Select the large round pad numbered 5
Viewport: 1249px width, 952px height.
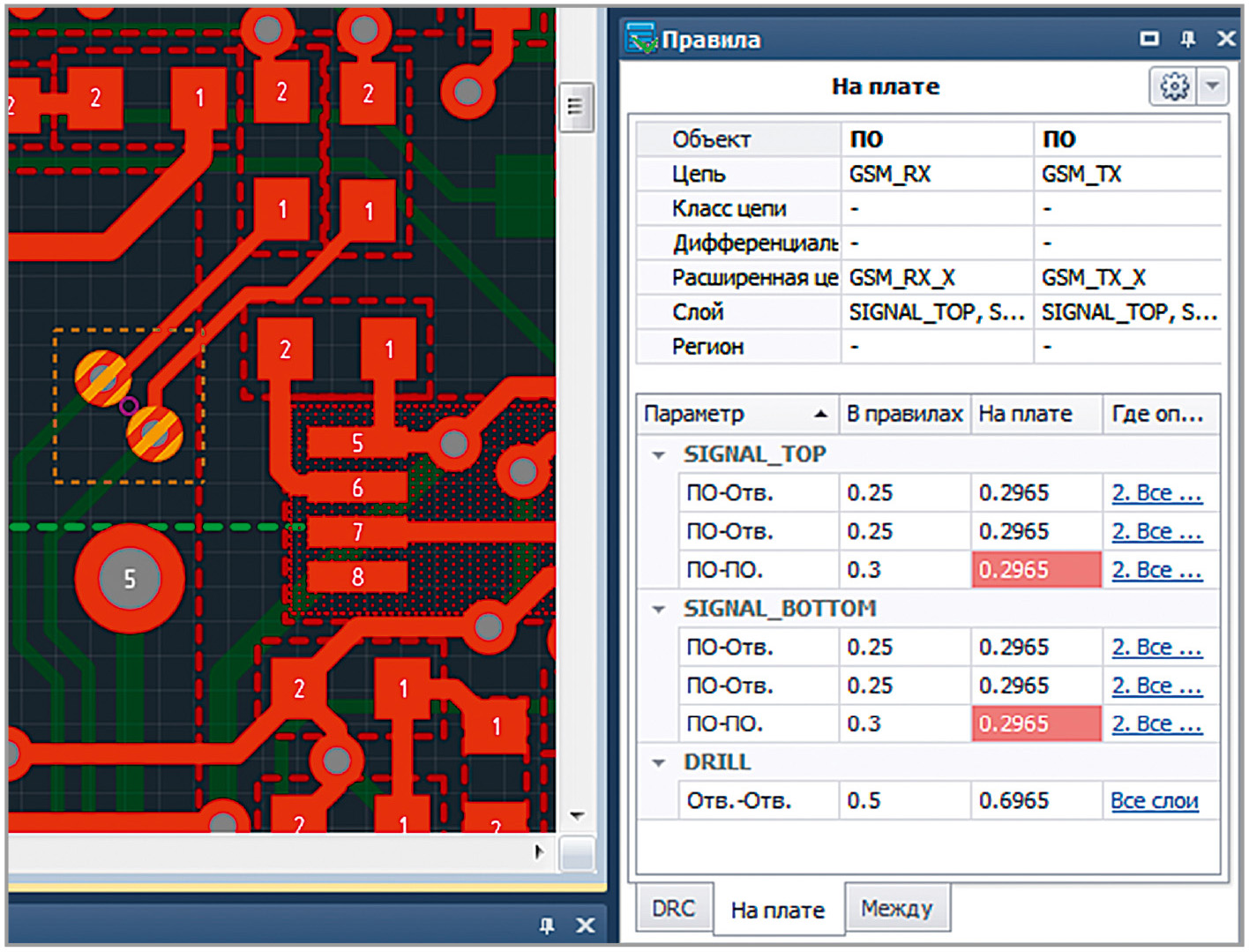tap(130, 579)
